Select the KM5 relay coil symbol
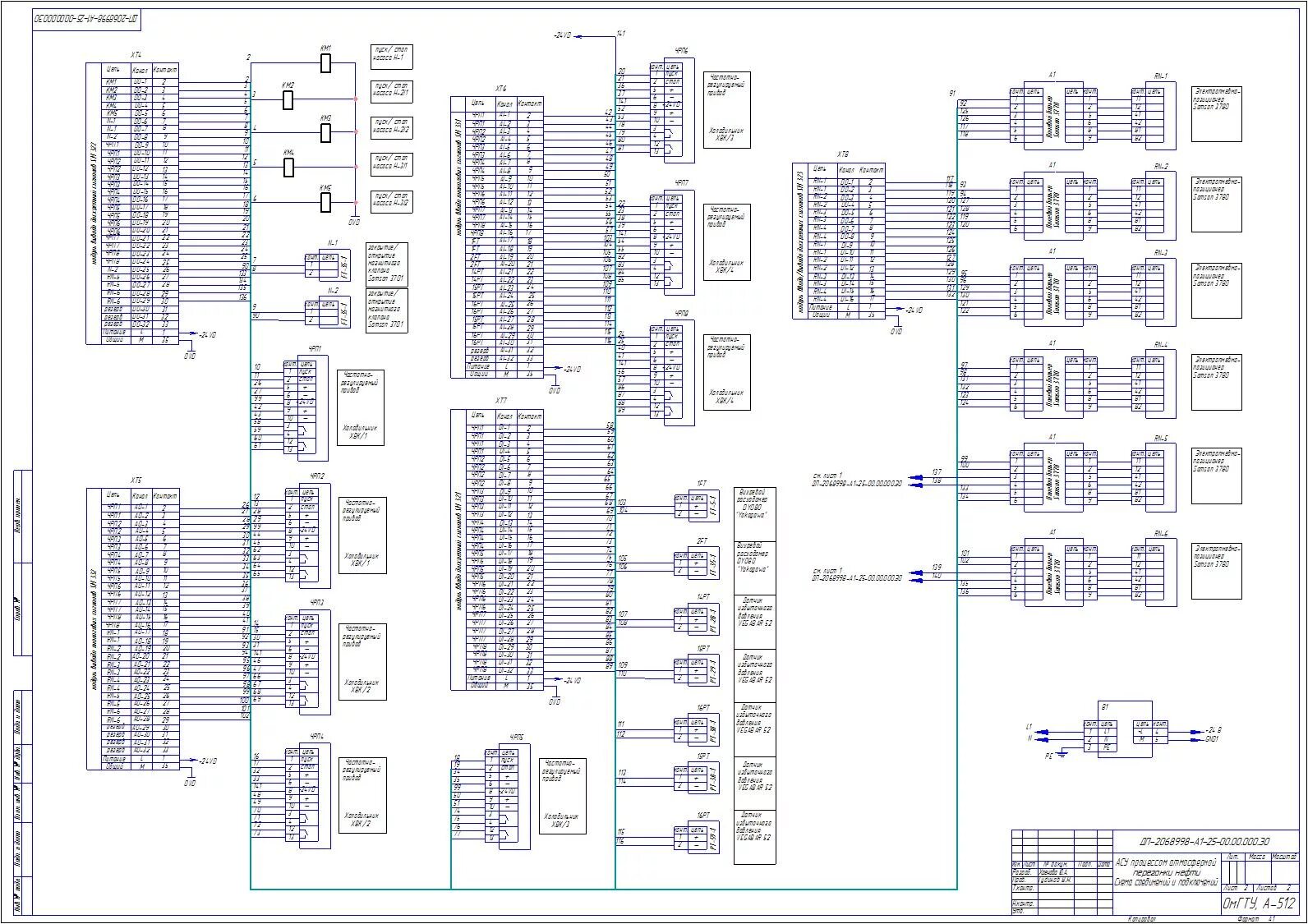The width and height of the screenshot is (1308, 924). coord(326,203)
